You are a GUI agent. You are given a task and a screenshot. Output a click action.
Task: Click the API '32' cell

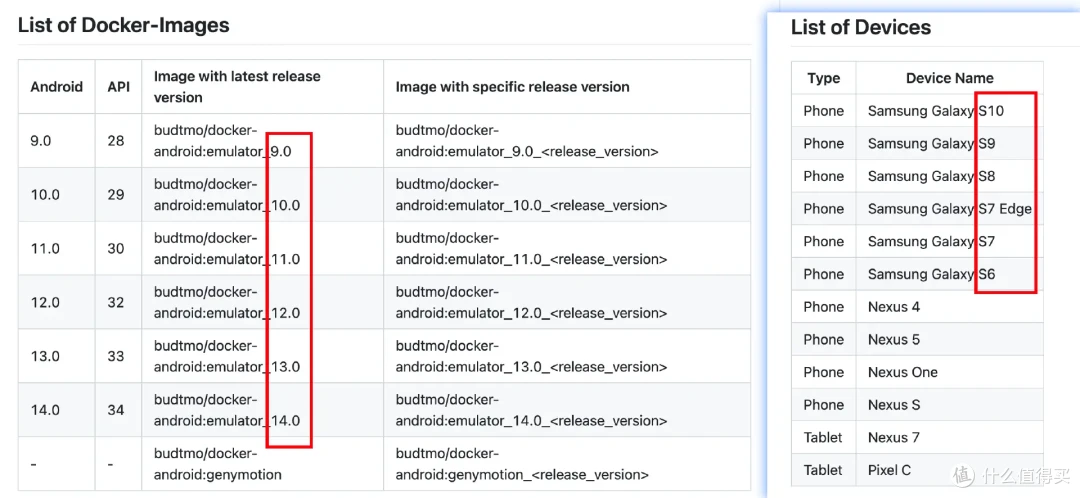click(116, 302)
